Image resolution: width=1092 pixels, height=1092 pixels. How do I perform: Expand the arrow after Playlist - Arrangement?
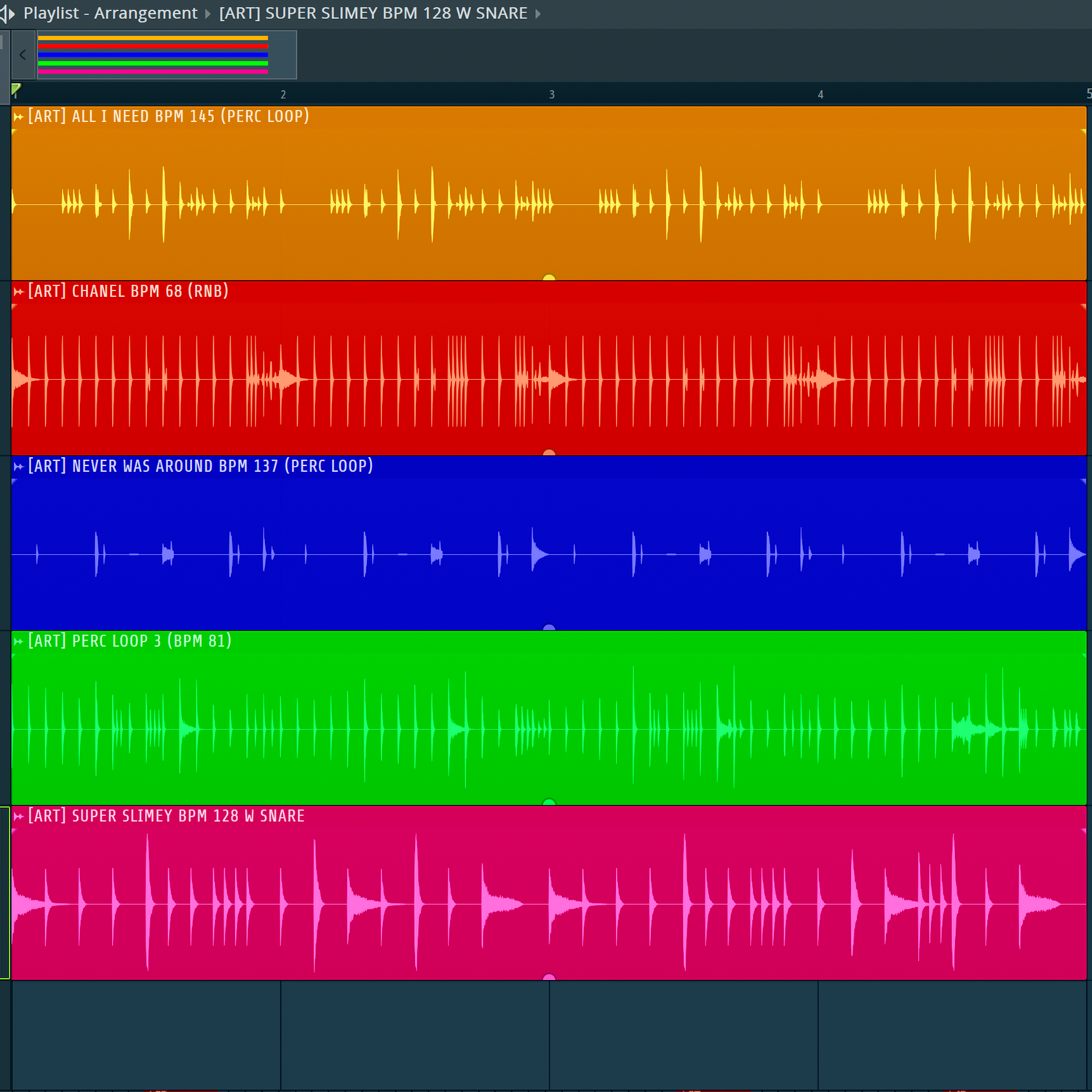(x=207, y=14)
